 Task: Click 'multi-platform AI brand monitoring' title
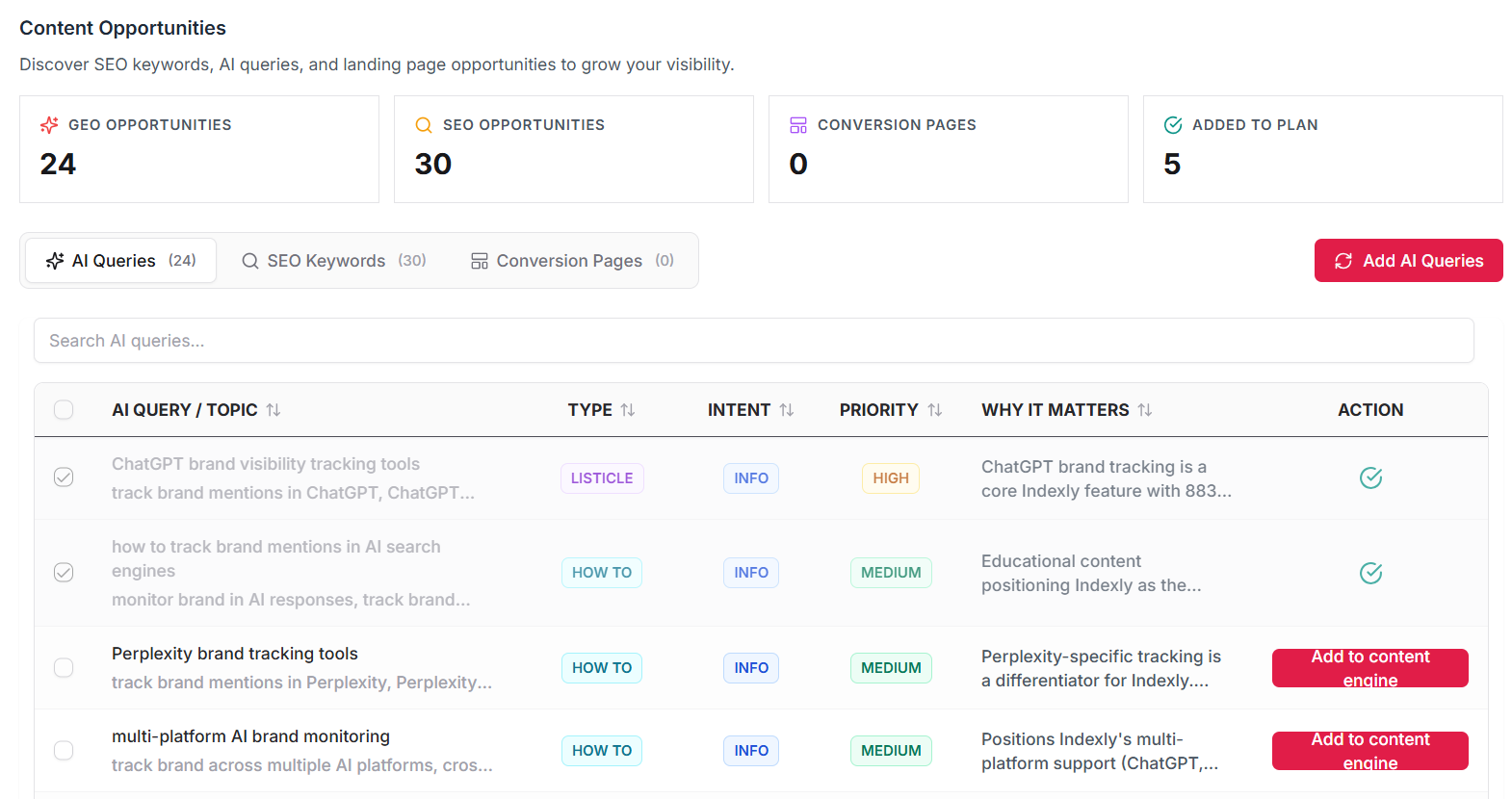[250, 736]
